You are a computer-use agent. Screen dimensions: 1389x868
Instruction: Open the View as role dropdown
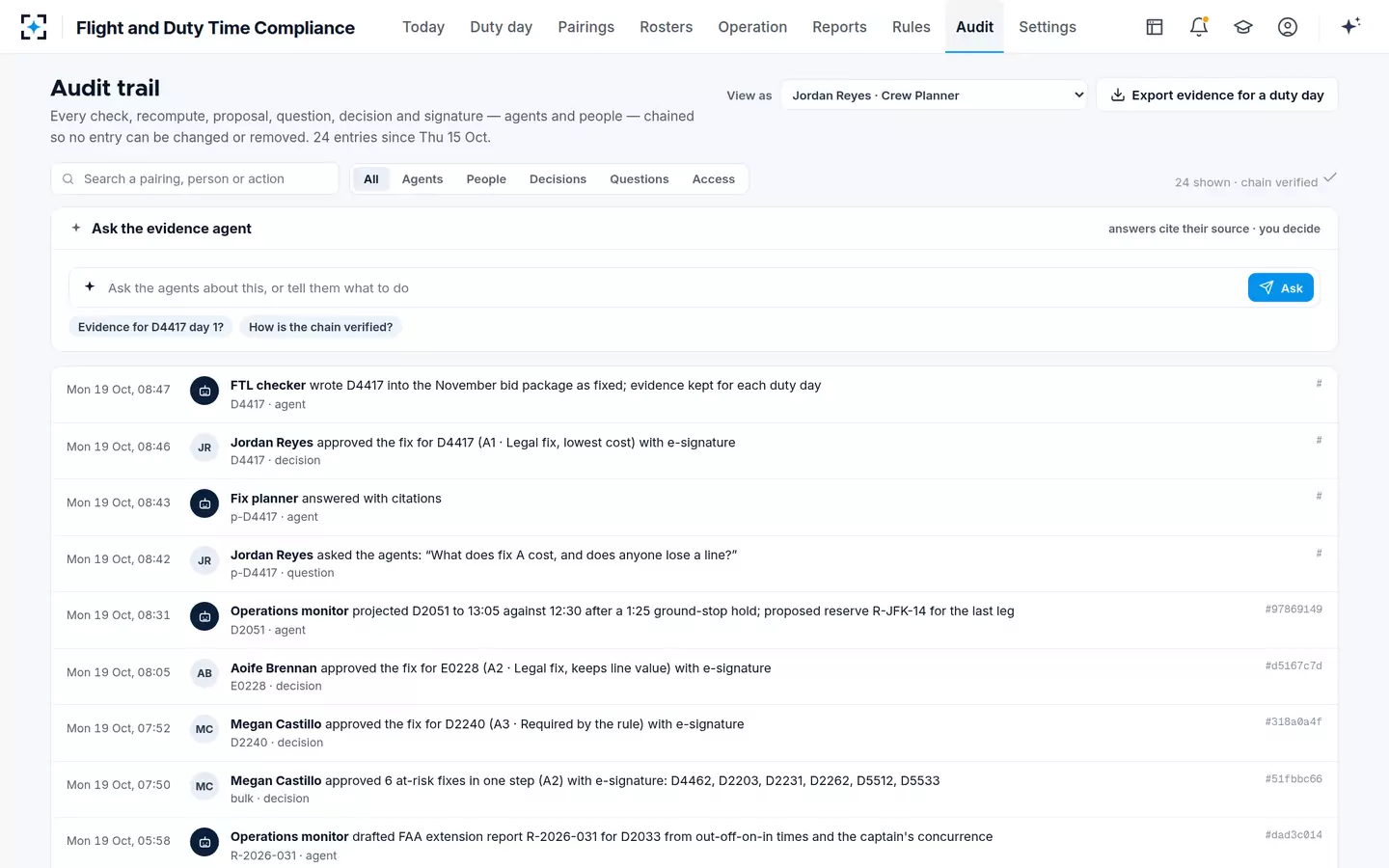coord(934,95)
